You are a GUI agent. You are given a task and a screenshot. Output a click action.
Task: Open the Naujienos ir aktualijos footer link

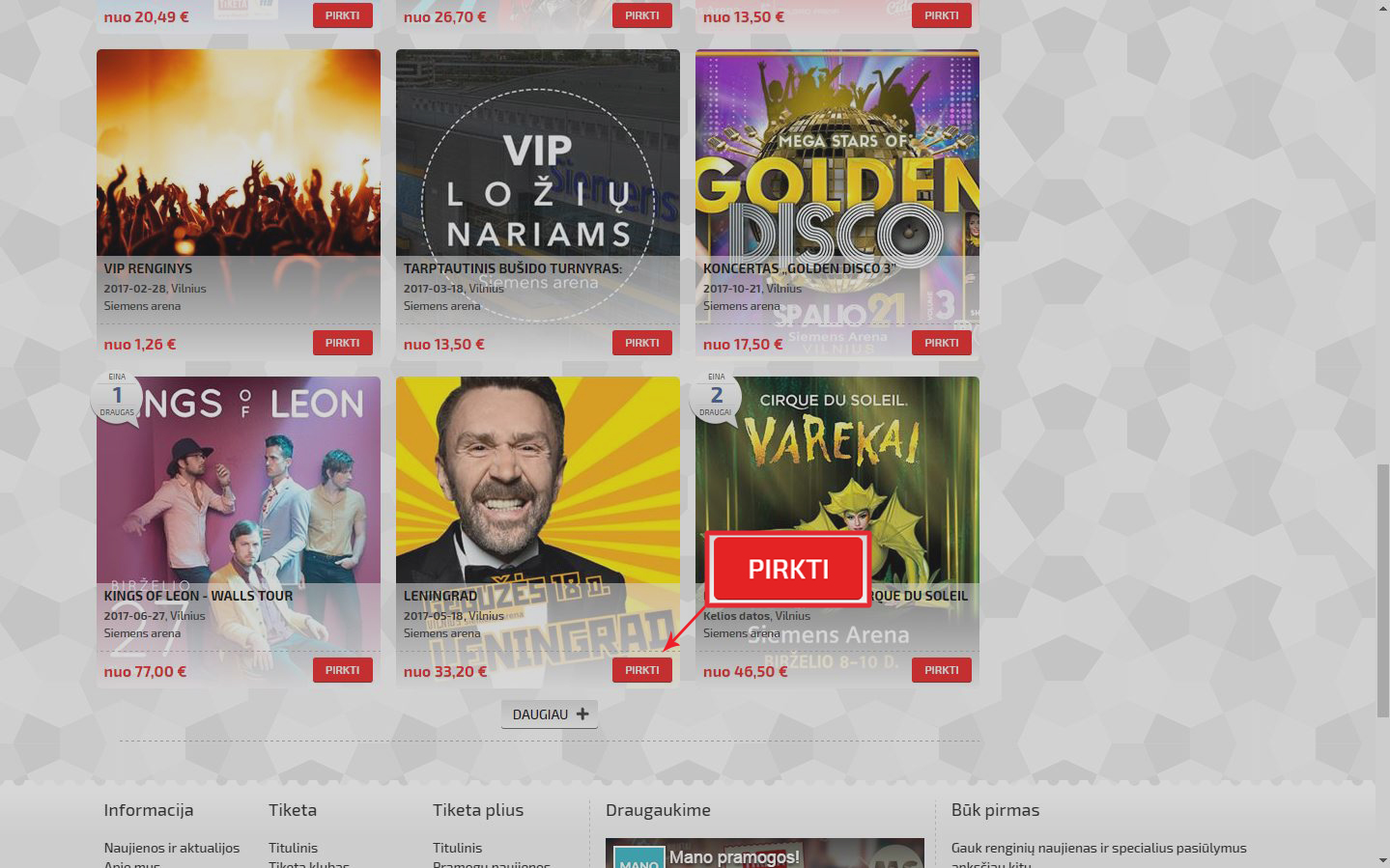(172, 848)
